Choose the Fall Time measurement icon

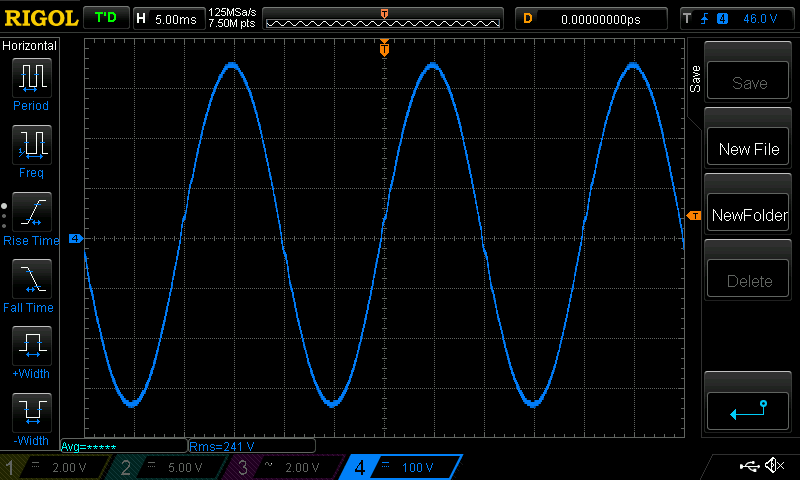31,280
